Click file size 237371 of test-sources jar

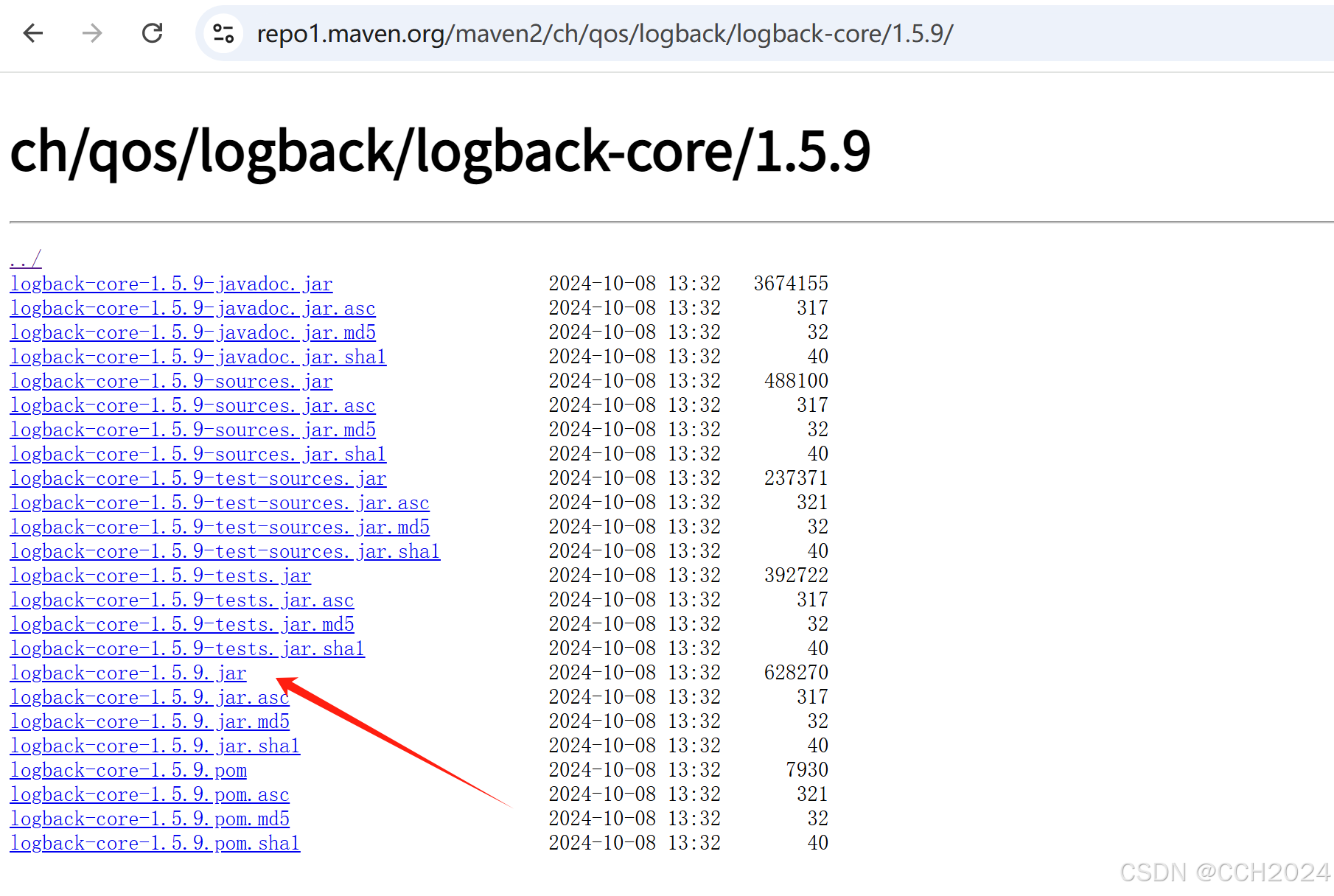point(796,477)
